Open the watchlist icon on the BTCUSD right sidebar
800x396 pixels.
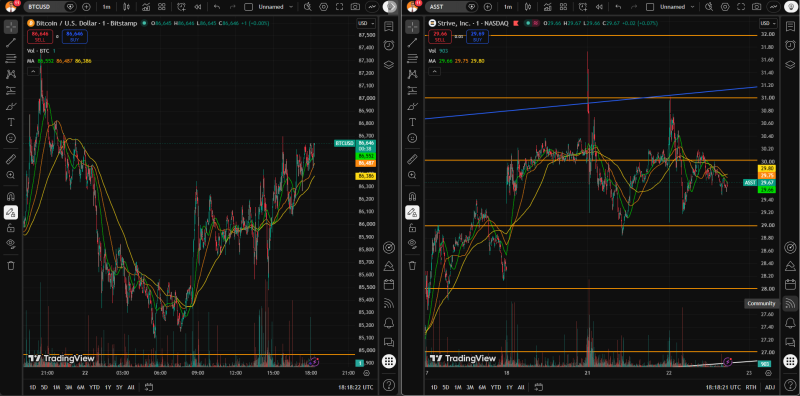coord(389,26)
